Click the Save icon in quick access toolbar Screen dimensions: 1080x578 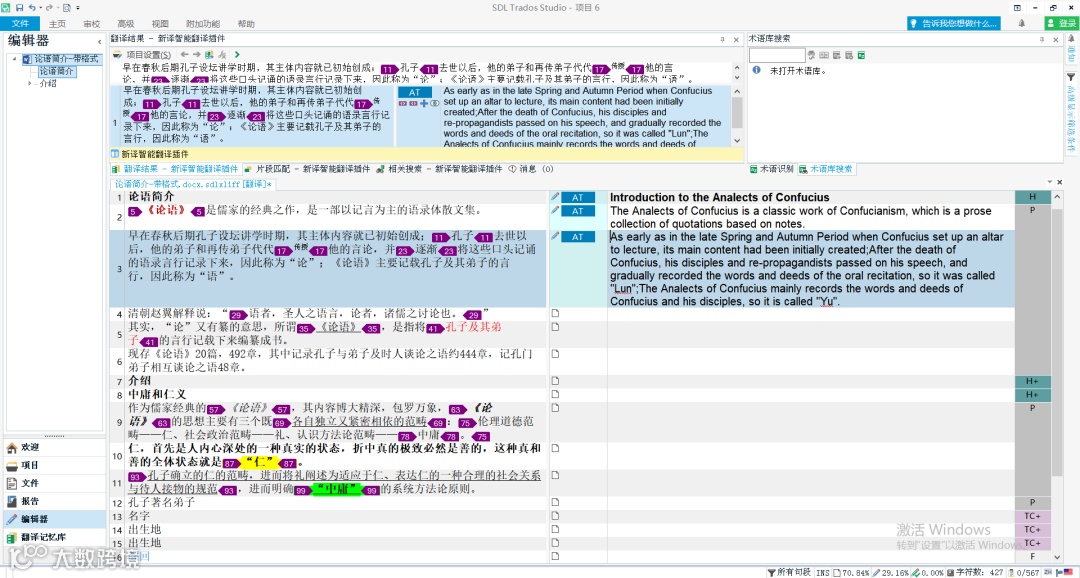(19, 7)
